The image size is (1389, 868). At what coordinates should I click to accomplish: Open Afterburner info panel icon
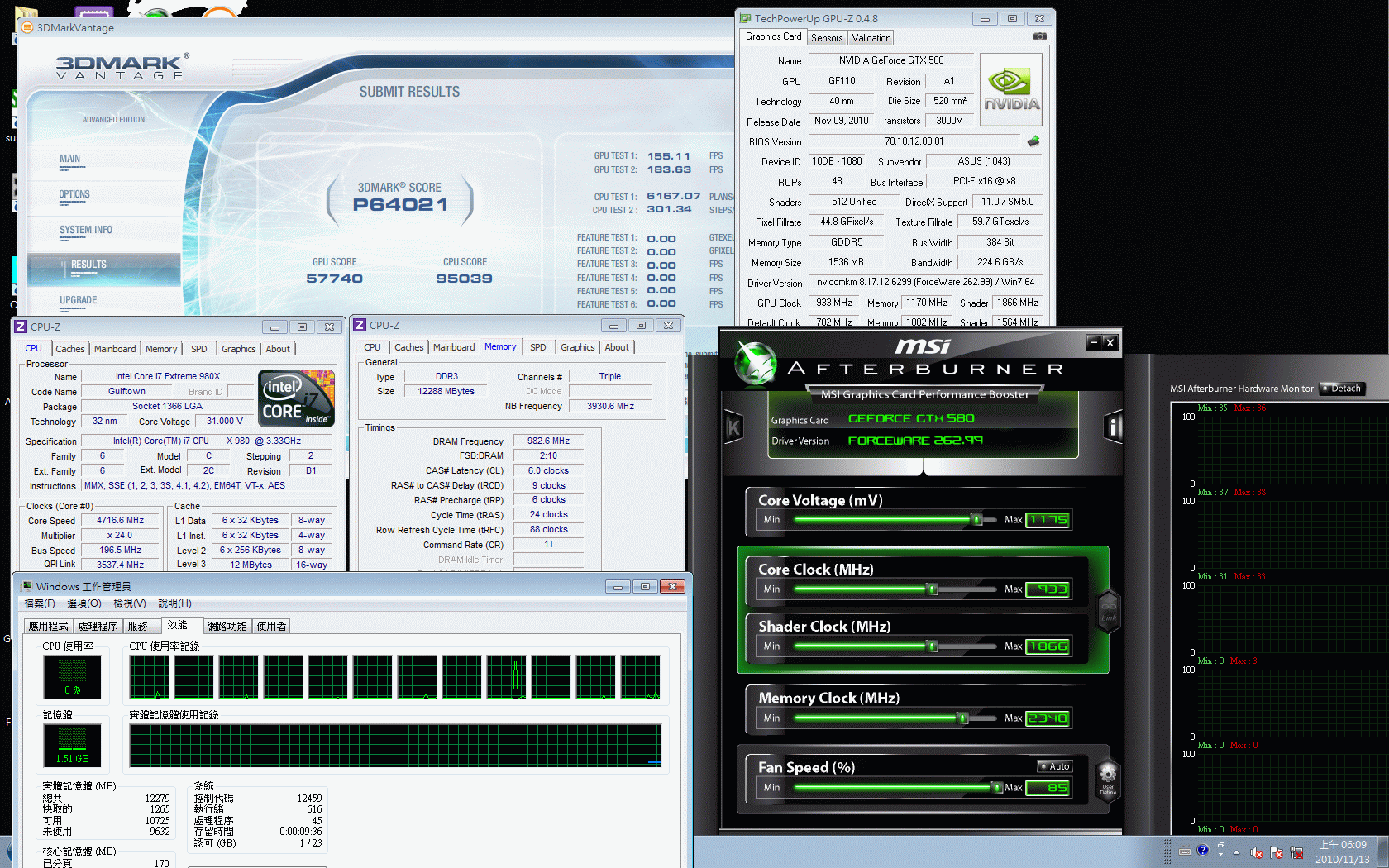[x=1113, y=427]
